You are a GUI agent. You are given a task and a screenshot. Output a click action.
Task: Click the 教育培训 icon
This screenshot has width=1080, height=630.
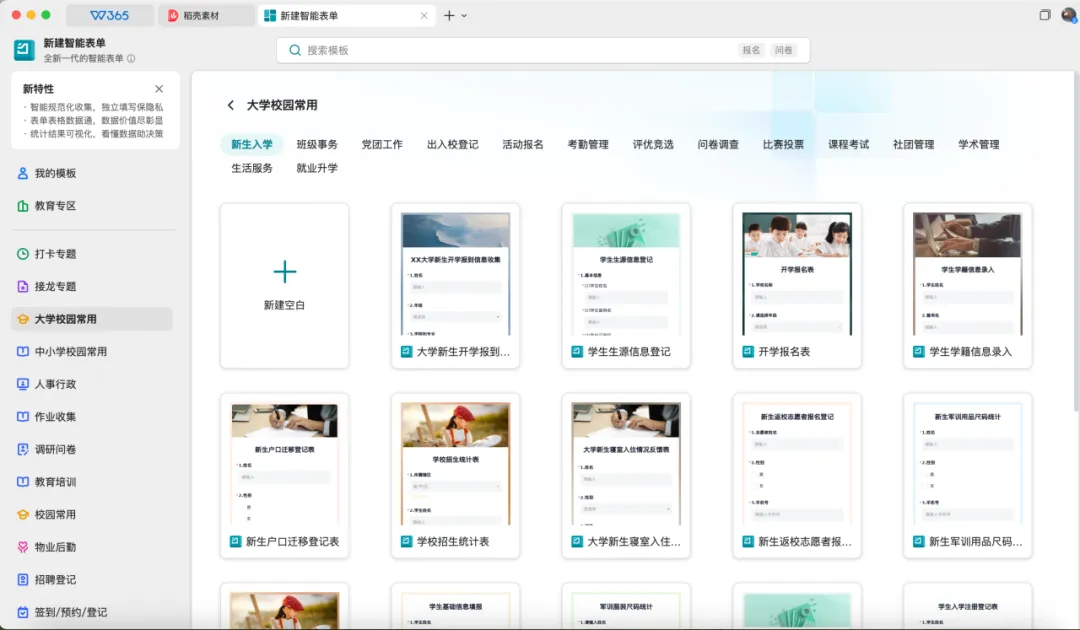coord(23,482)
